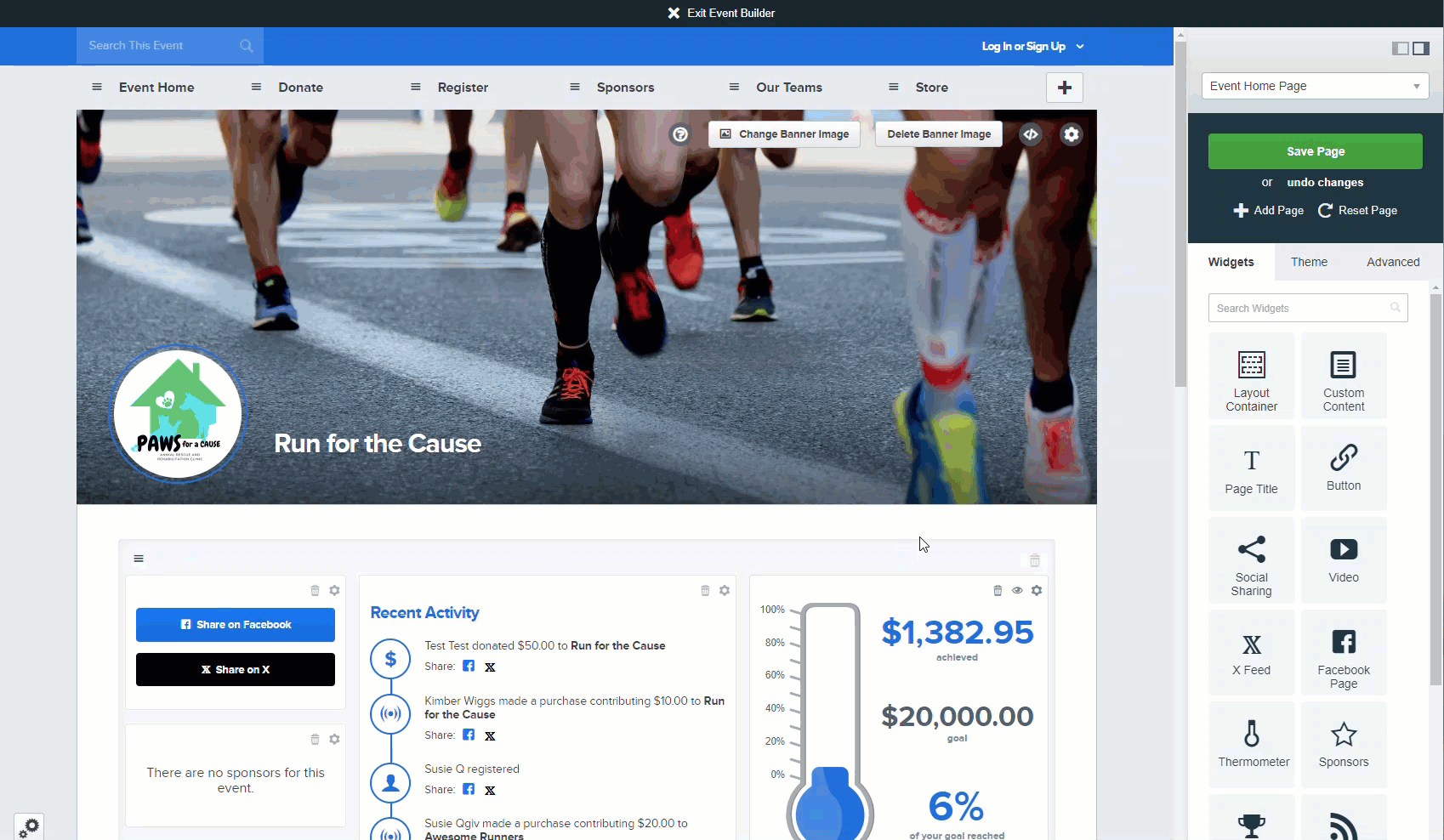
Task: Click Reset Page
Action: (x=1357, y=210)
